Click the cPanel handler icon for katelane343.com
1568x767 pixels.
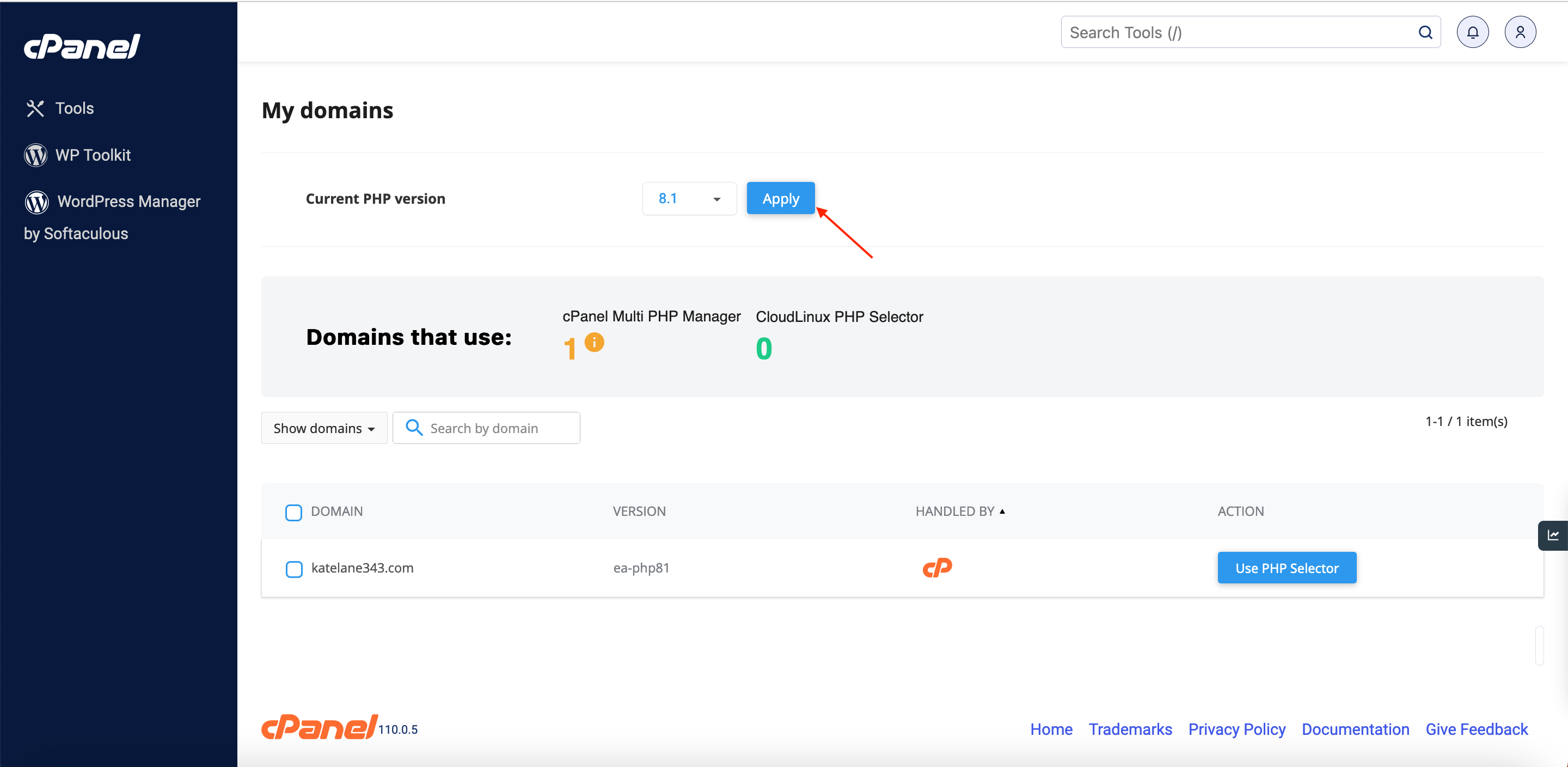click(x=937, y=568)
